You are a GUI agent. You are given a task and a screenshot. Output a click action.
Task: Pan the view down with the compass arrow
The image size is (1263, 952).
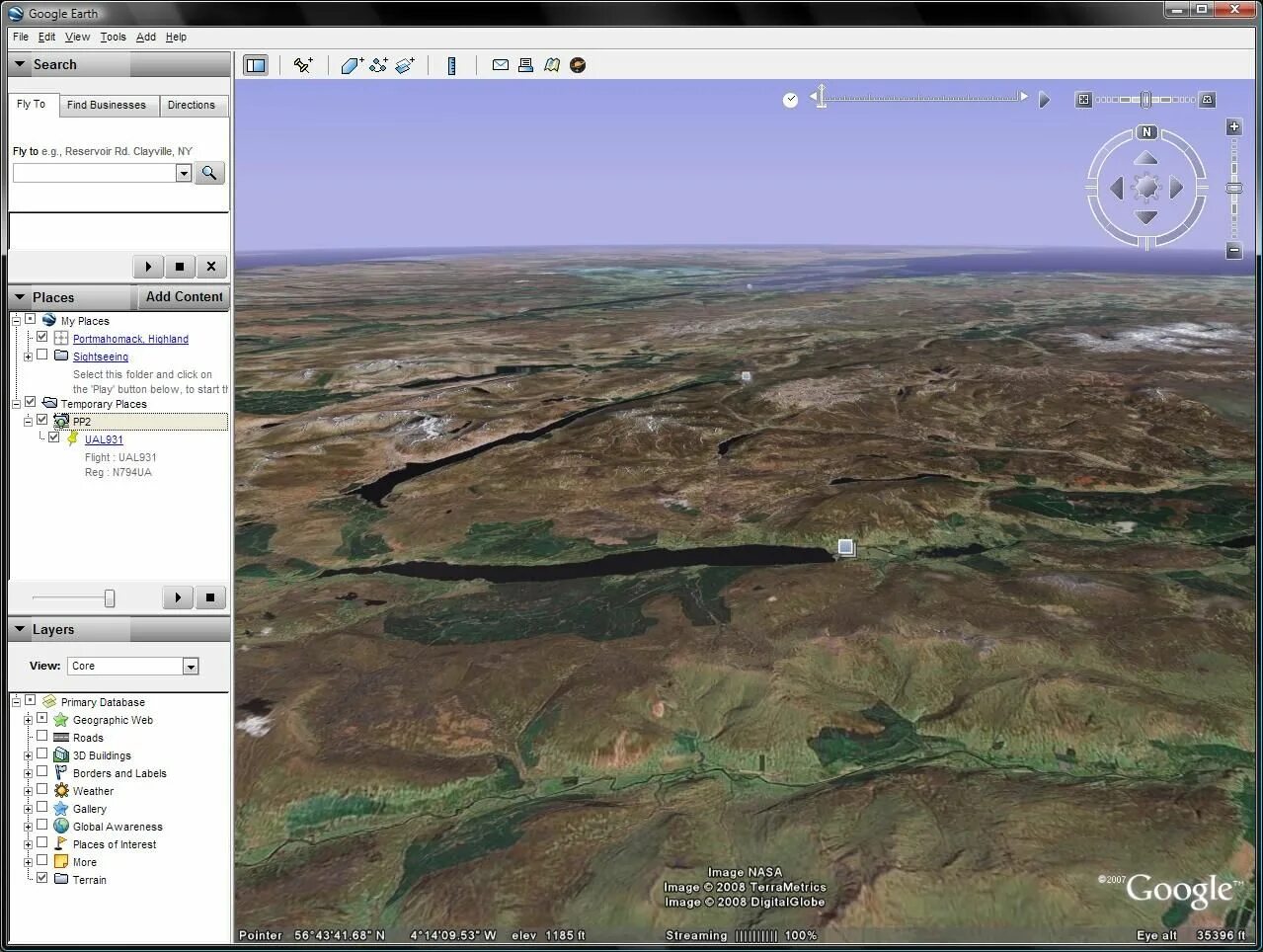pos(1145,217)
